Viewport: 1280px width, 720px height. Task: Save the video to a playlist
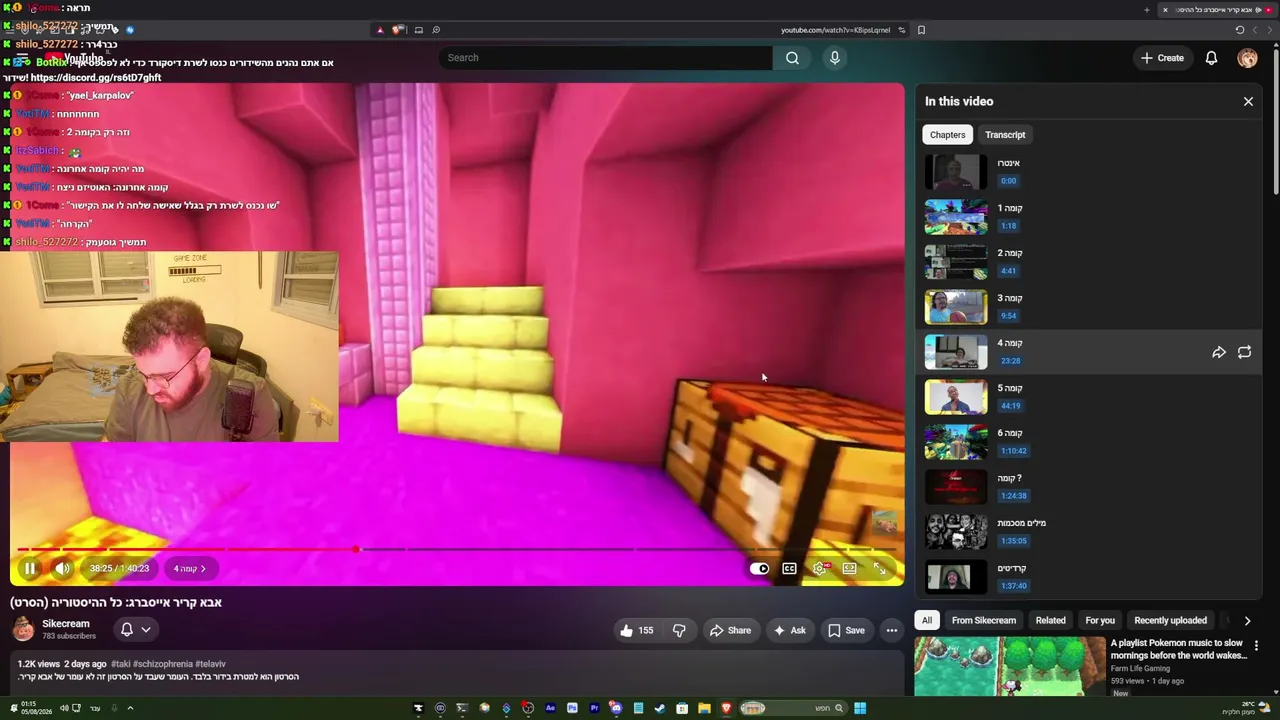(x=846, y=630)
